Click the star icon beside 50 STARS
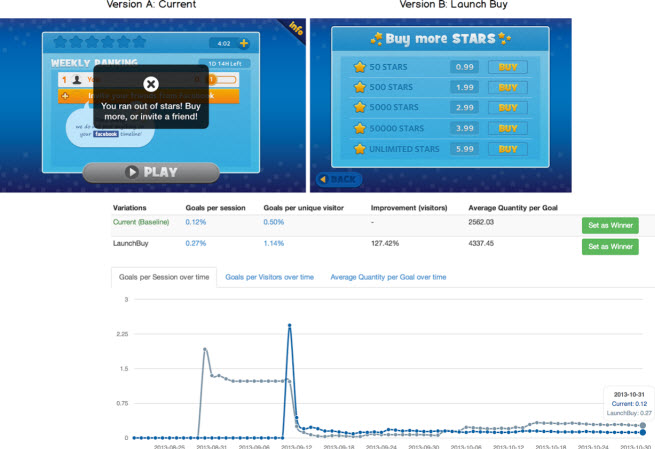This screenshot has width=655, height=449. pyautogui.click(x=360, y=67)
